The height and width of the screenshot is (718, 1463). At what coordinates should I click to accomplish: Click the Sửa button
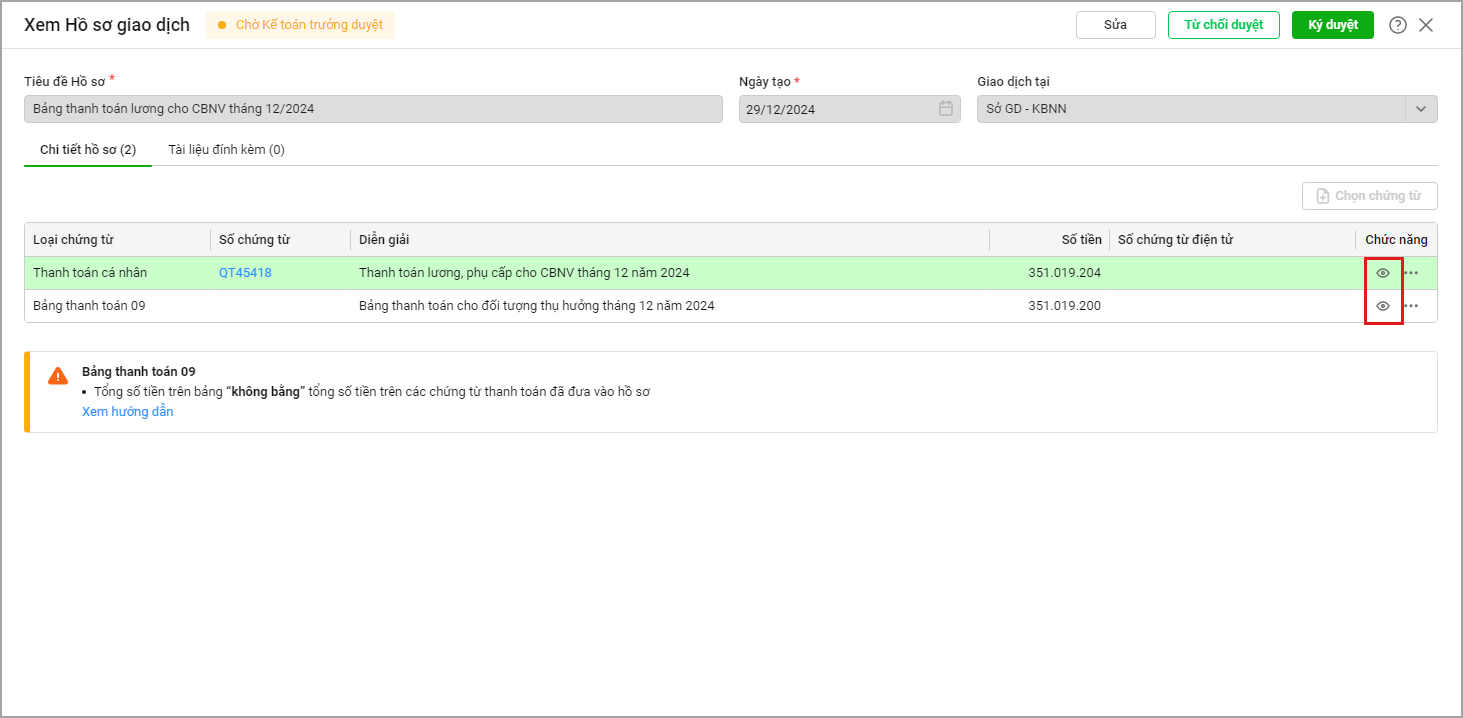[x=1115, y=25]
